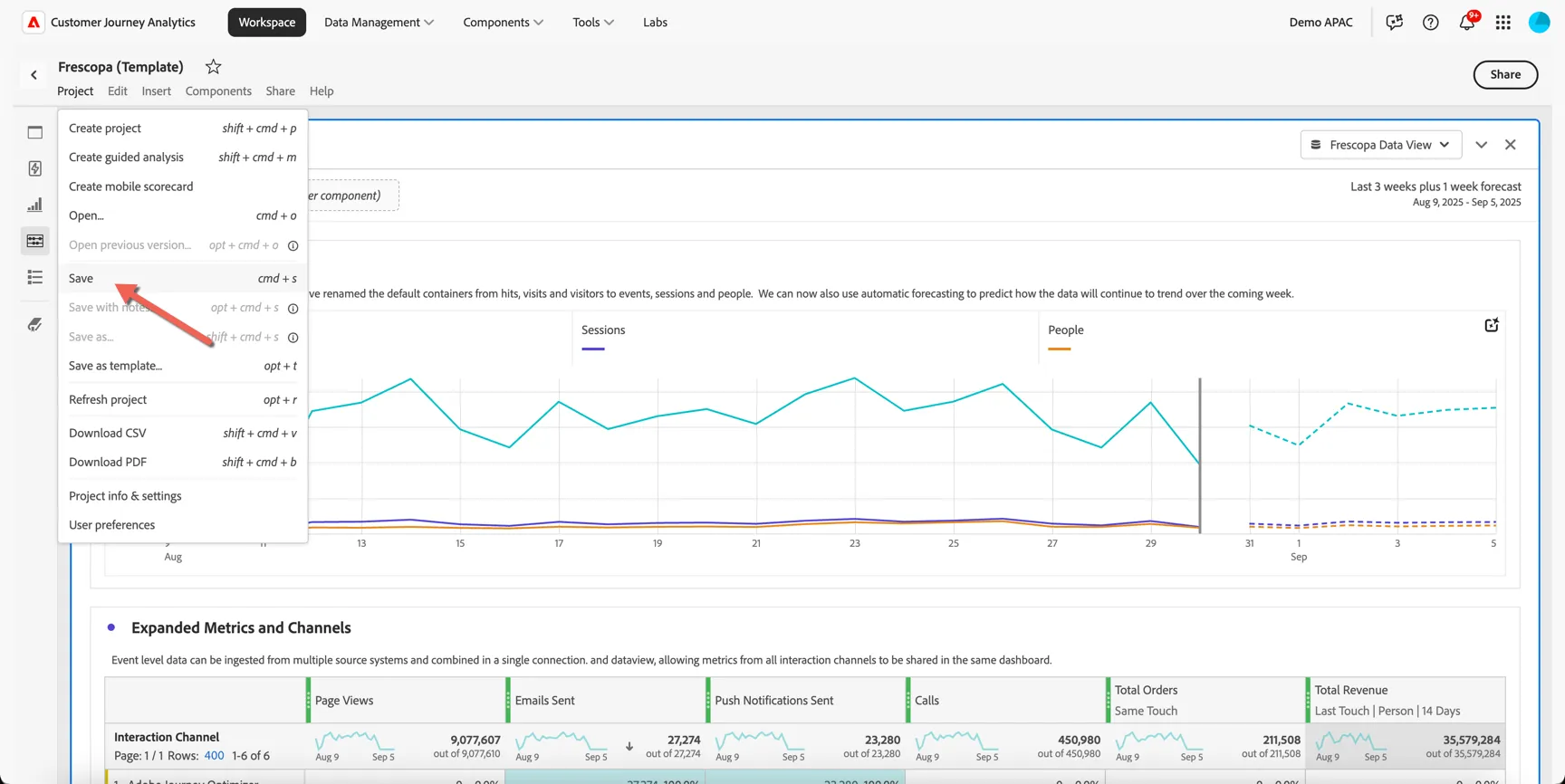Open the notifications bell icon
Viewport: 1565px width, 784px height.
pos(1467,22)
